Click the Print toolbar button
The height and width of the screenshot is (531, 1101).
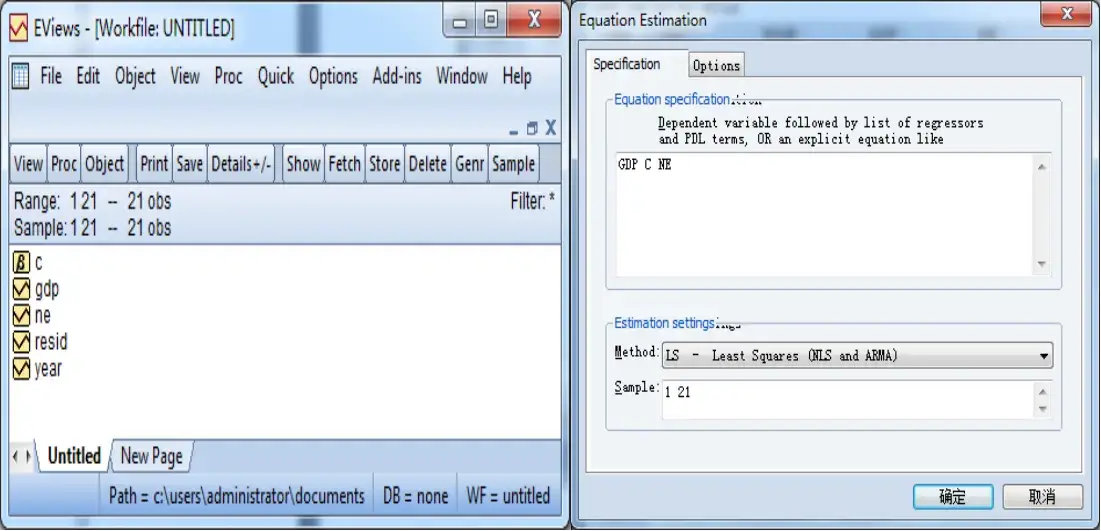154,164
